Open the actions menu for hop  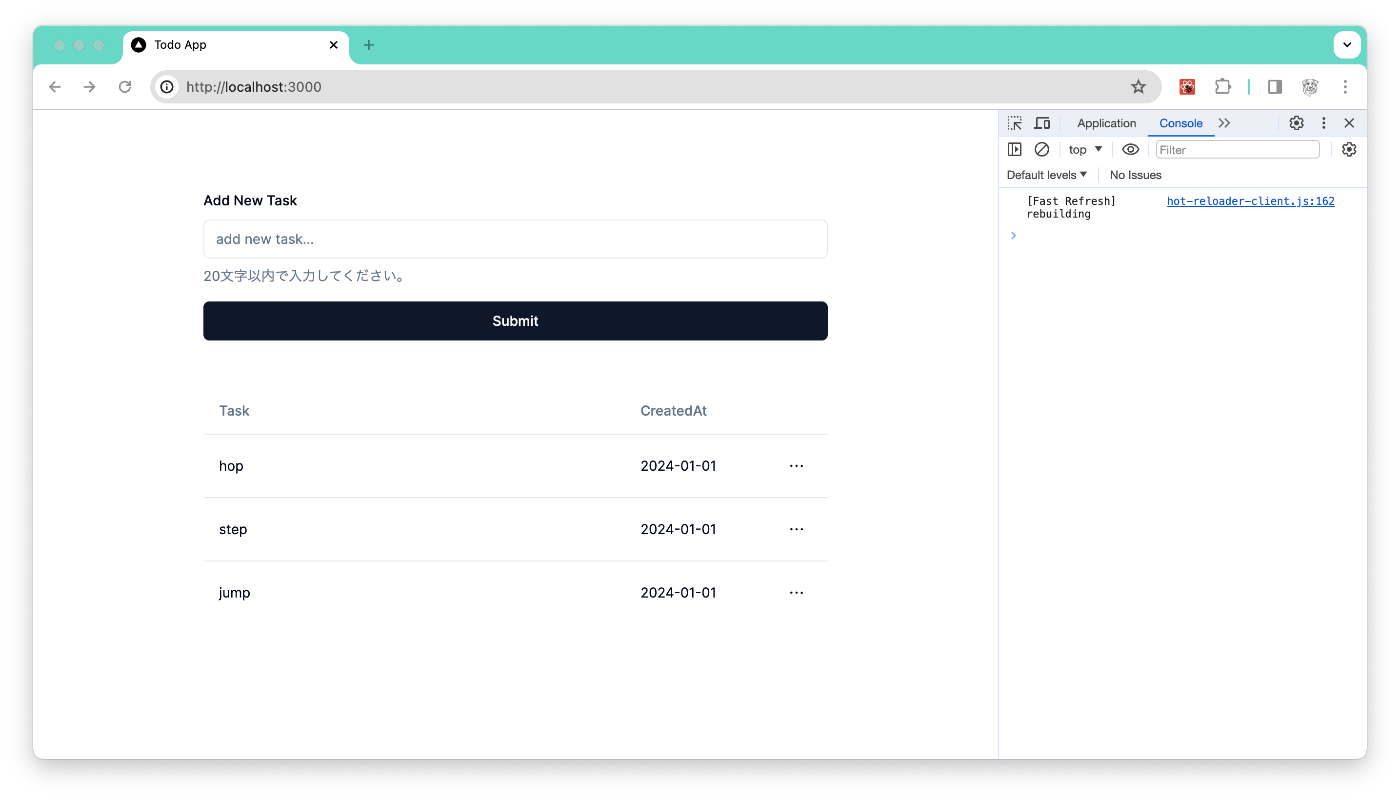(x=796, y=466)
